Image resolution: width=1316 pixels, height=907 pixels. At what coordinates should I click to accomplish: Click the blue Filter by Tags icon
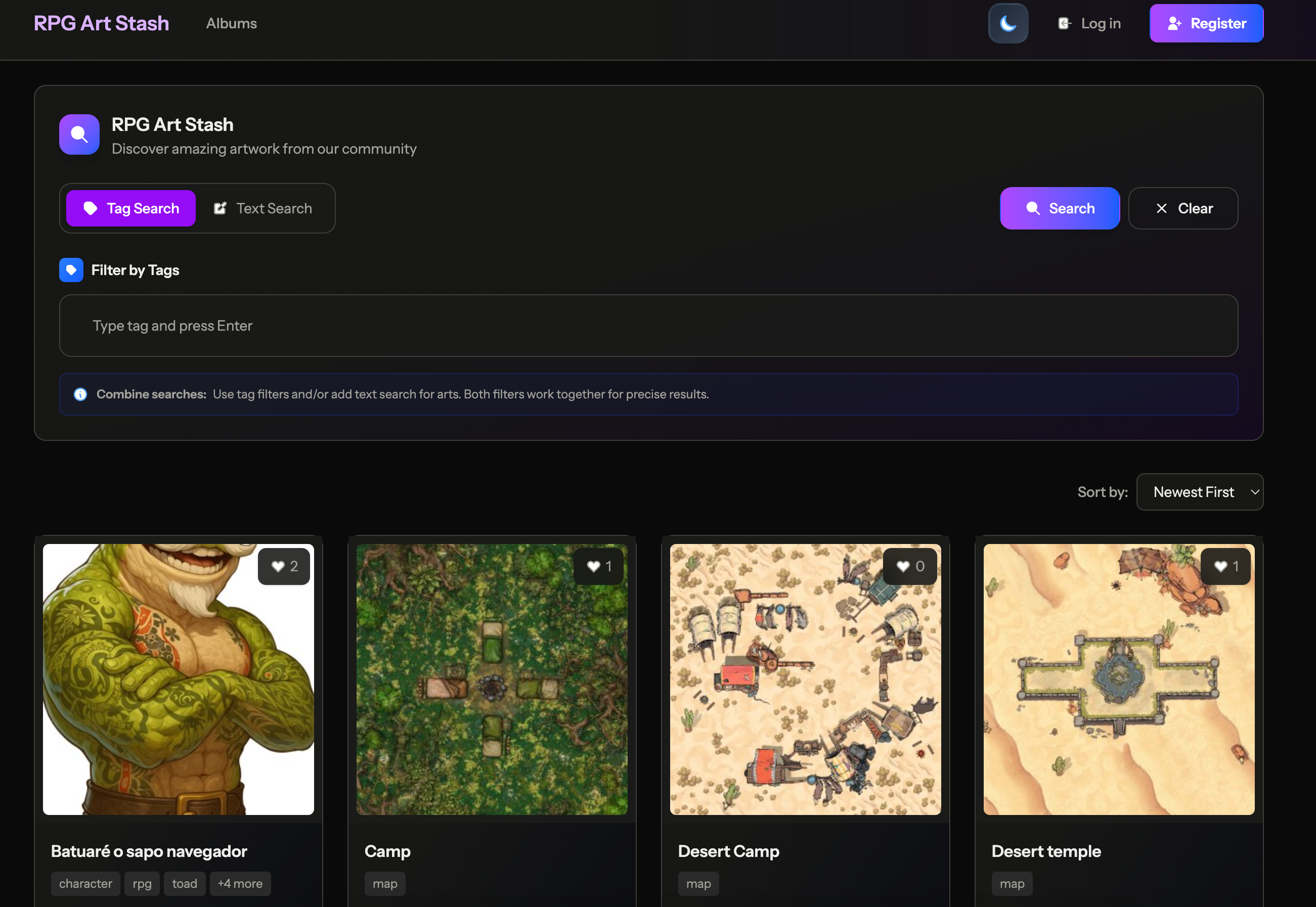click(x=71, y=270)
